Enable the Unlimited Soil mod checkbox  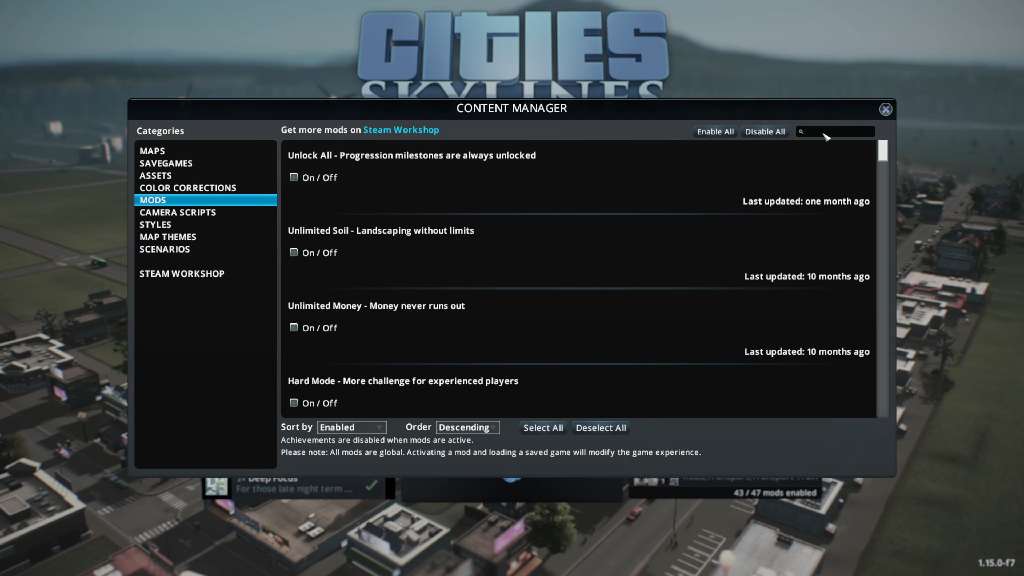click(294, 252)
